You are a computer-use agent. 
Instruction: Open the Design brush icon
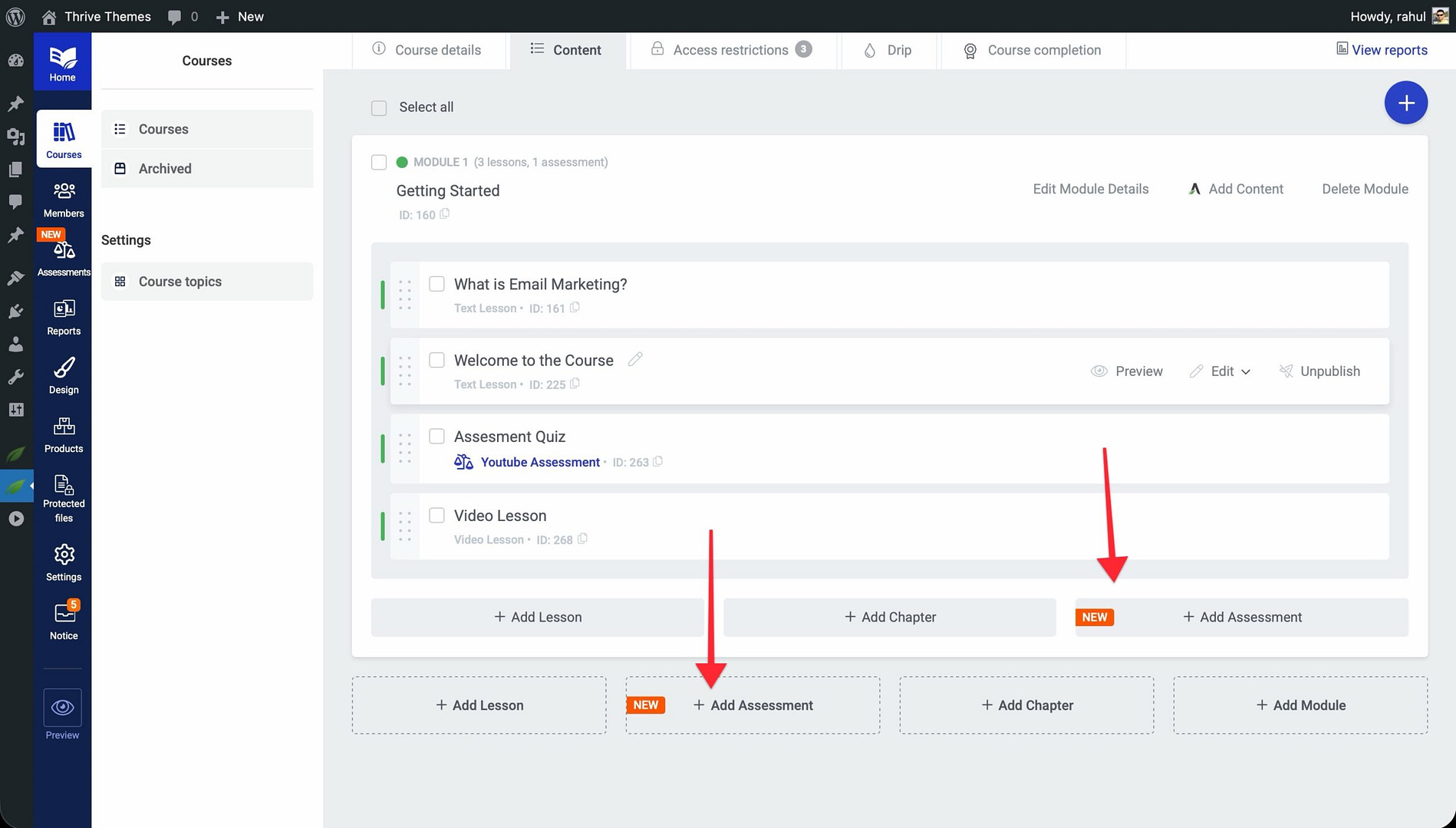(64, 368)
